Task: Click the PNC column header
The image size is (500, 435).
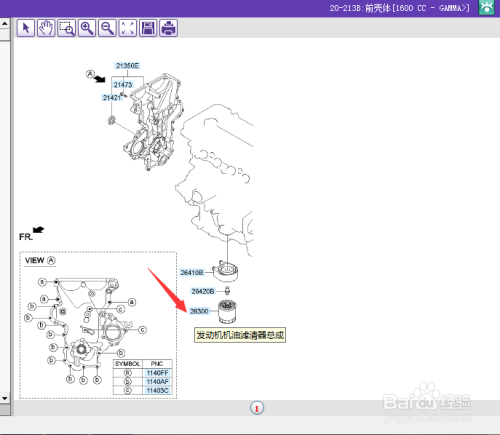Action: point(157,364)
